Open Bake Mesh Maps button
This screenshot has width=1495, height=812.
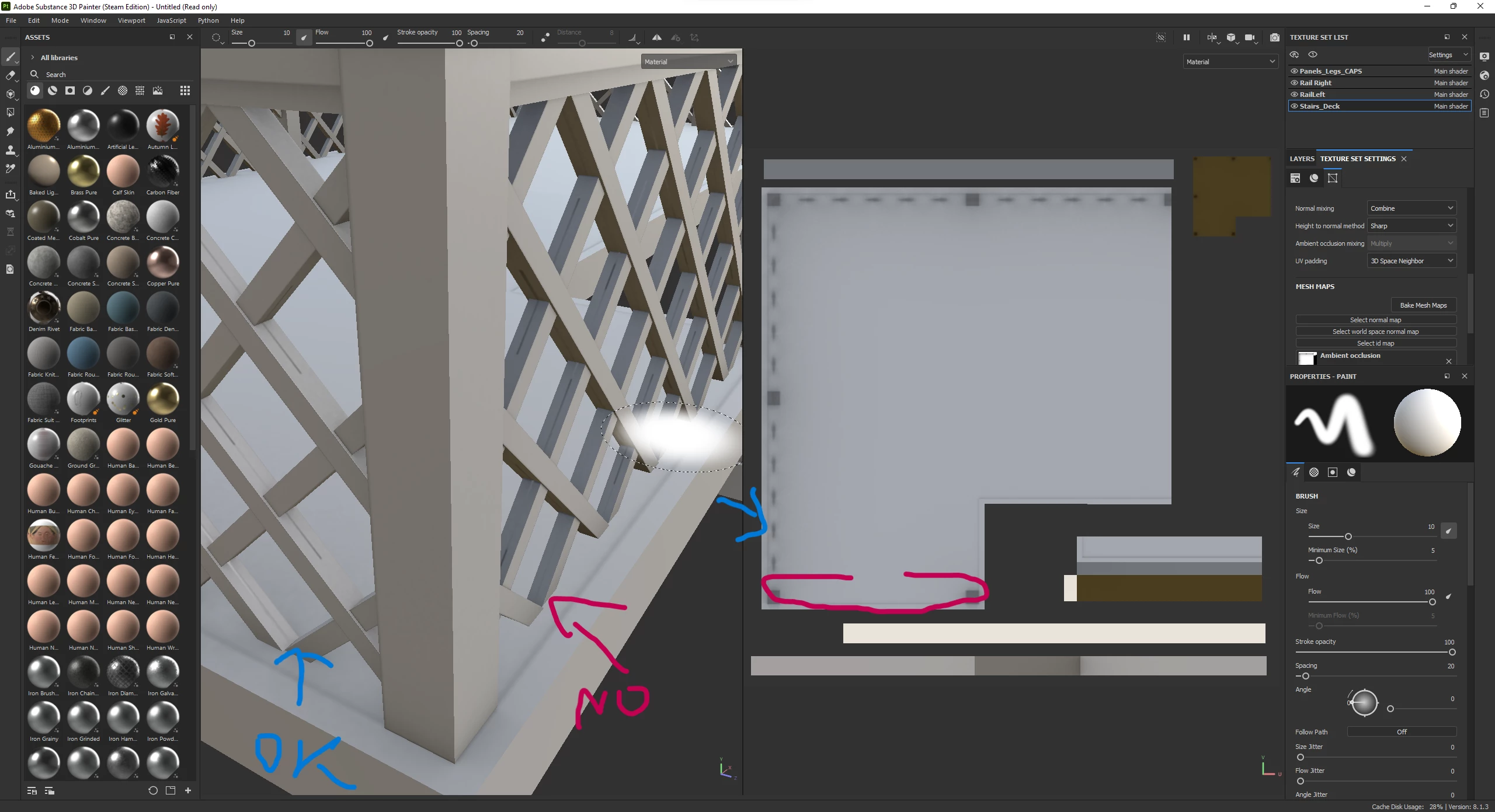(x=1423, y=305)
